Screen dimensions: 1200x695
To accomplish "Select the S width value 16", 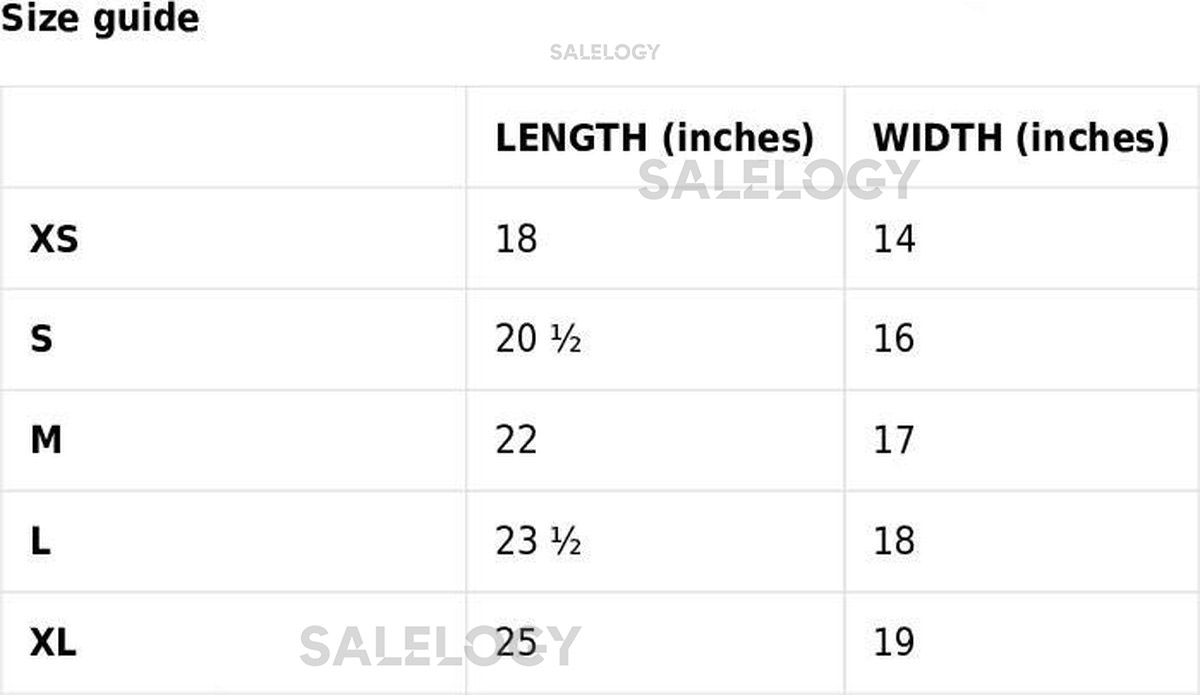I will tap(894, 340).
